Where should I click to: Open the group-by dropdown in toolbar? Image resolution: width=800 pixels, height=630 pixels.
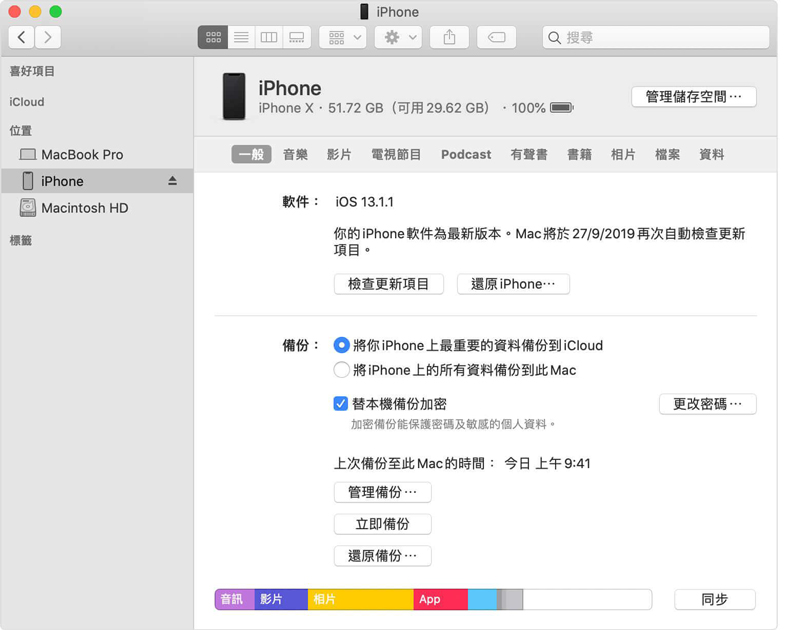342,37
